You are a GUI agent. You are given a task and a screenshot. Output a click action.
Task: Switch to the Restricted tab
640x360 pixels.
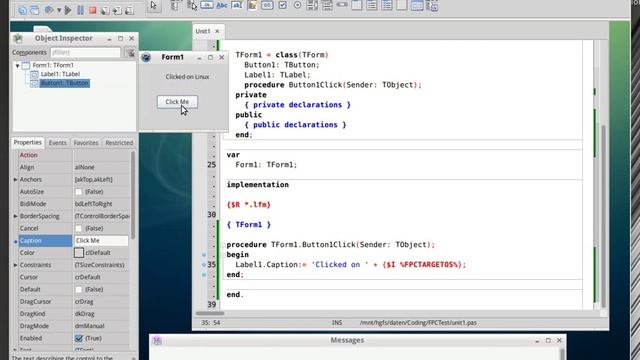pos(119,143)
